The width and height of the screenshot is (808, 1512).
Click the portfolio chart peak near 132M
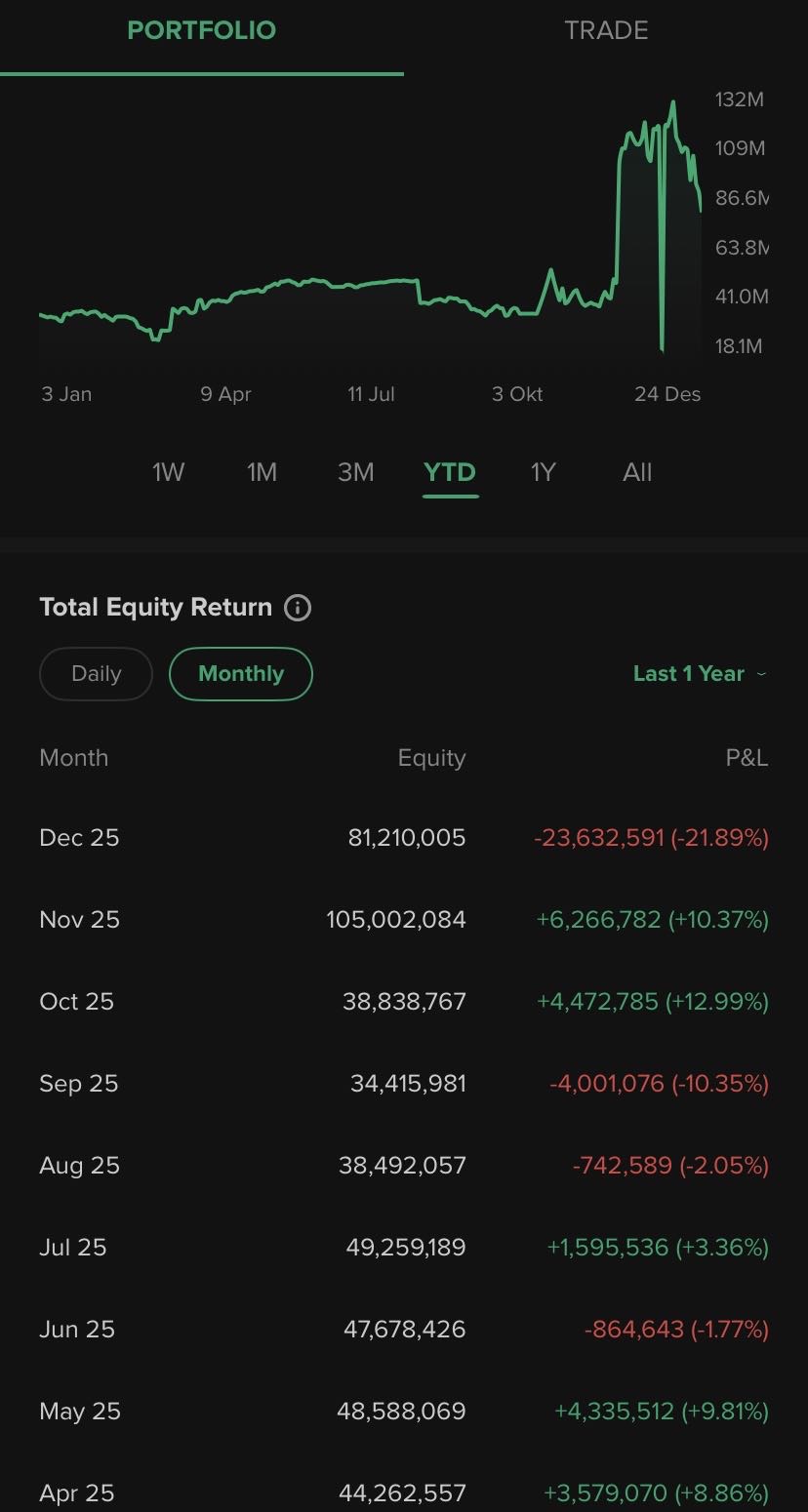point(672,102)
